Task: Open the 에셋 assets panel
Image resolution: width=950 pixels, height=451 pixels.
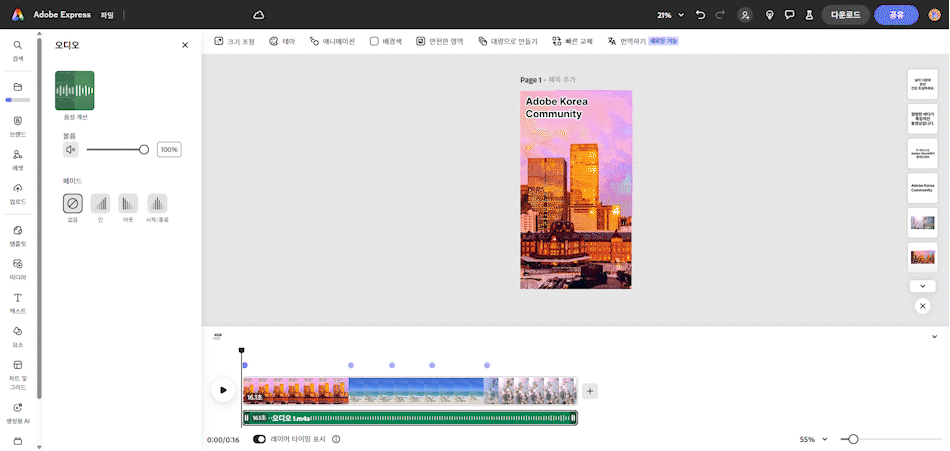Action: point(18,160)
